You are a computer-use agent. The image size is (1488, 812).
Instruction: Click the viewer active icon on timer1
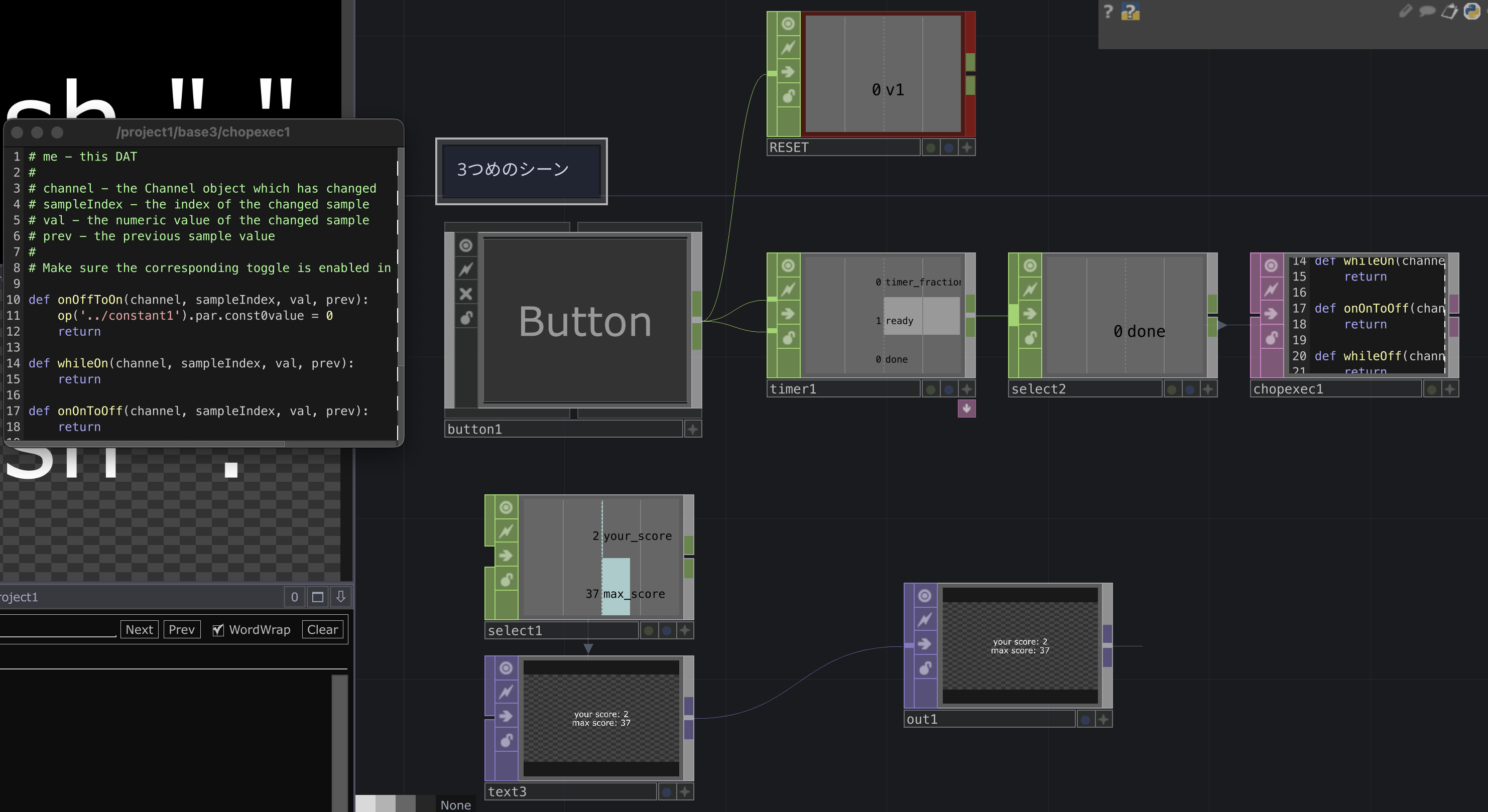pyautogui.click(x=788, y=265)
